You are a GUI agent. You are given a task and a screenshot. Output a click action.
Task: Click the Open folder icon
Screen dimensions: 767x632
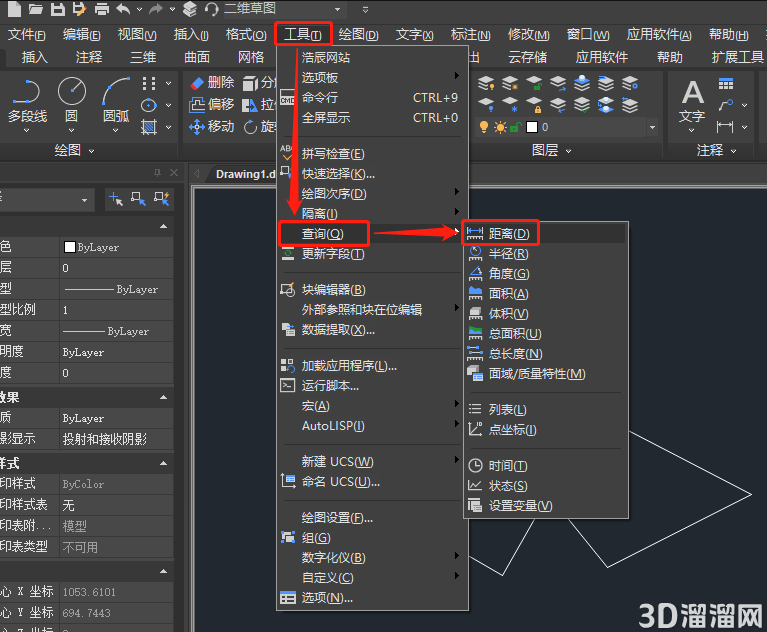[x=35, y=8]
